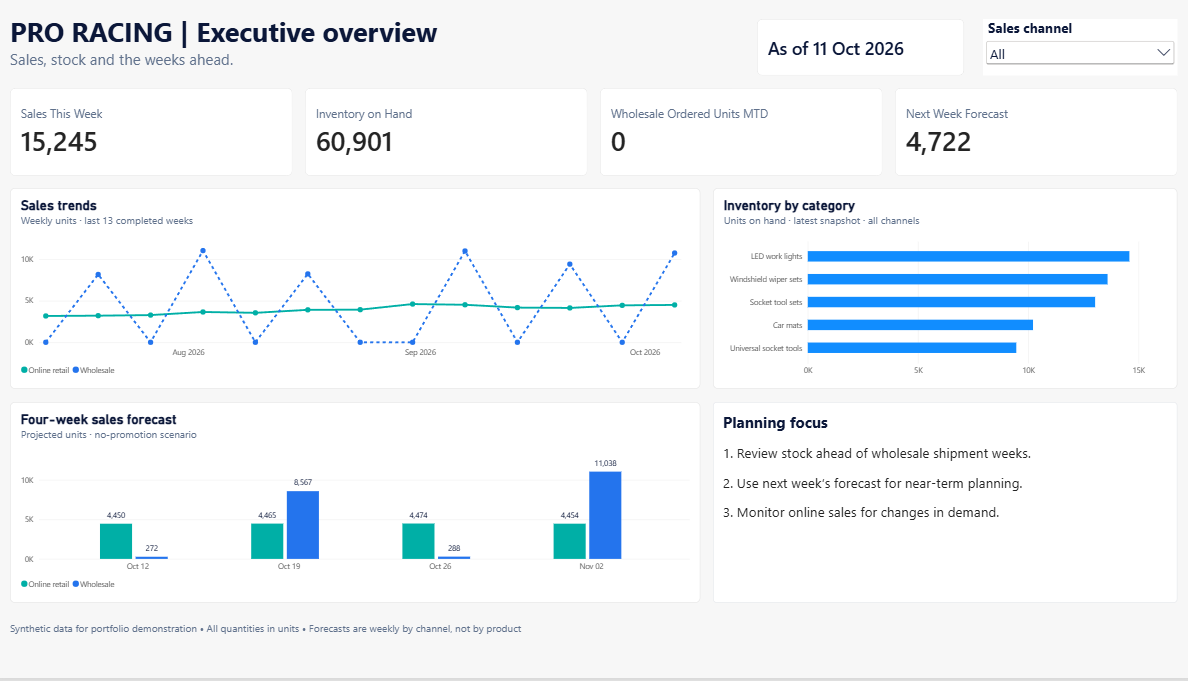Click the 11,038 wholesale bar for Nov 02
This screenshot has height=681, width=1188.
pyautogui.click(x=605, y=515)
